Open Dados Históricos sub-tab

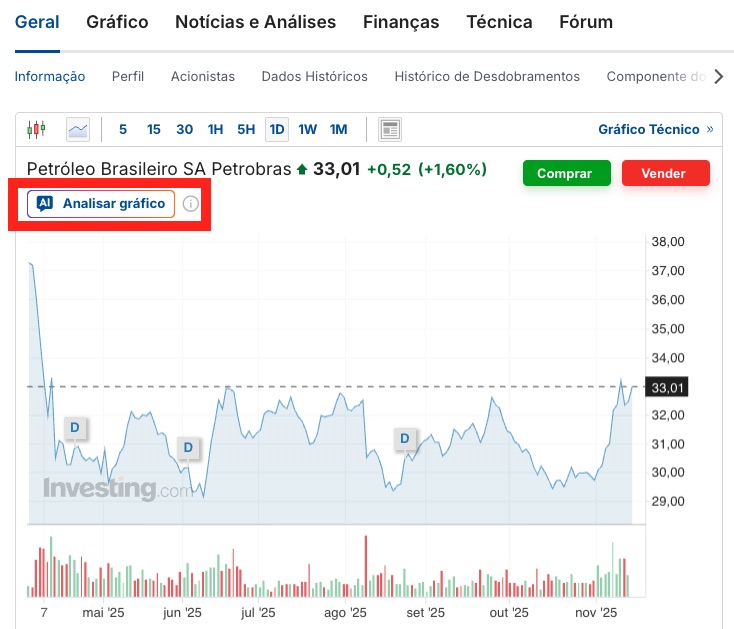(314, 76)
